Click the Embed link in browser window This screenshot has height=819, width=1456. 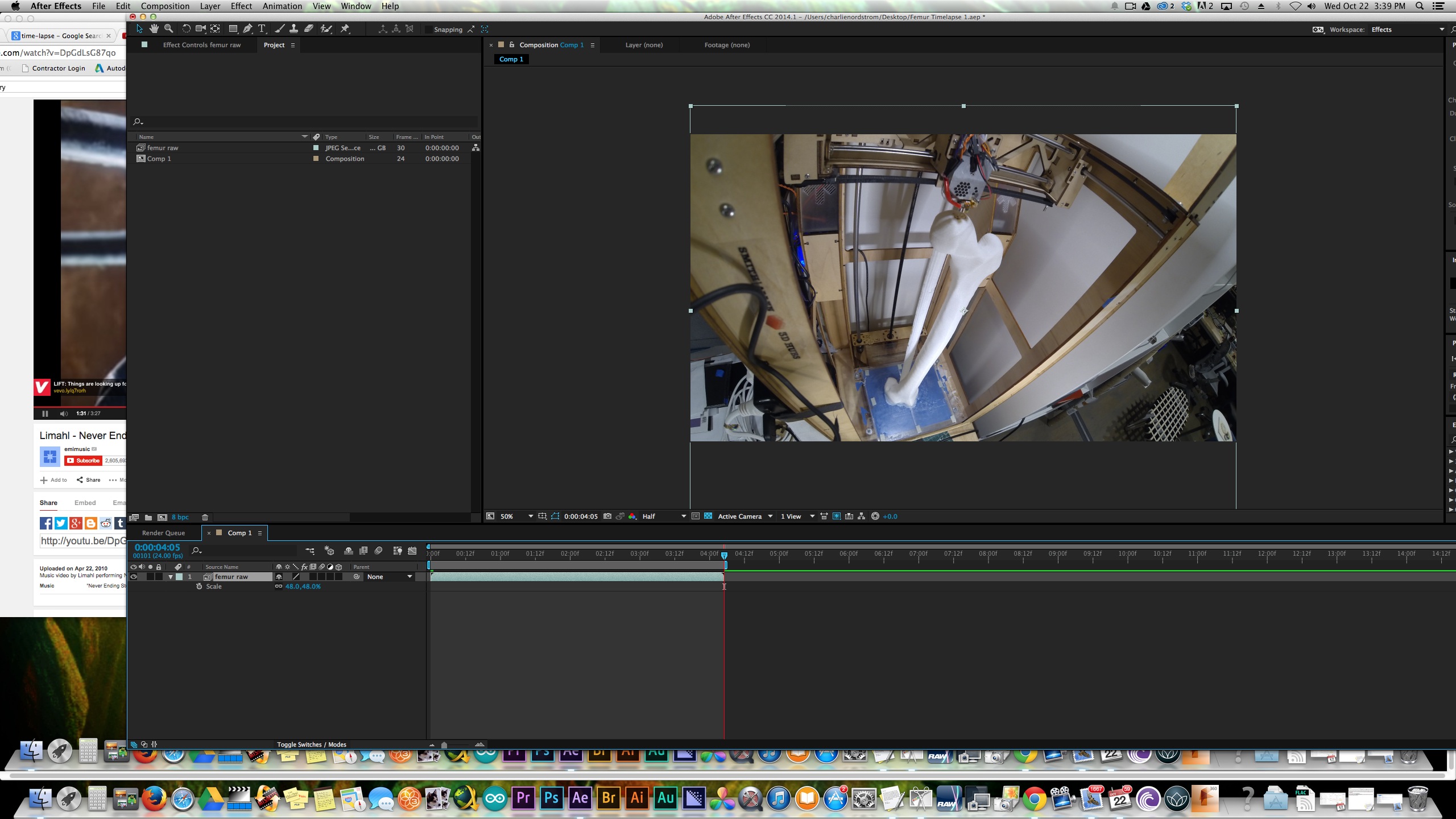pyautogui.click(x=85, y=503)
